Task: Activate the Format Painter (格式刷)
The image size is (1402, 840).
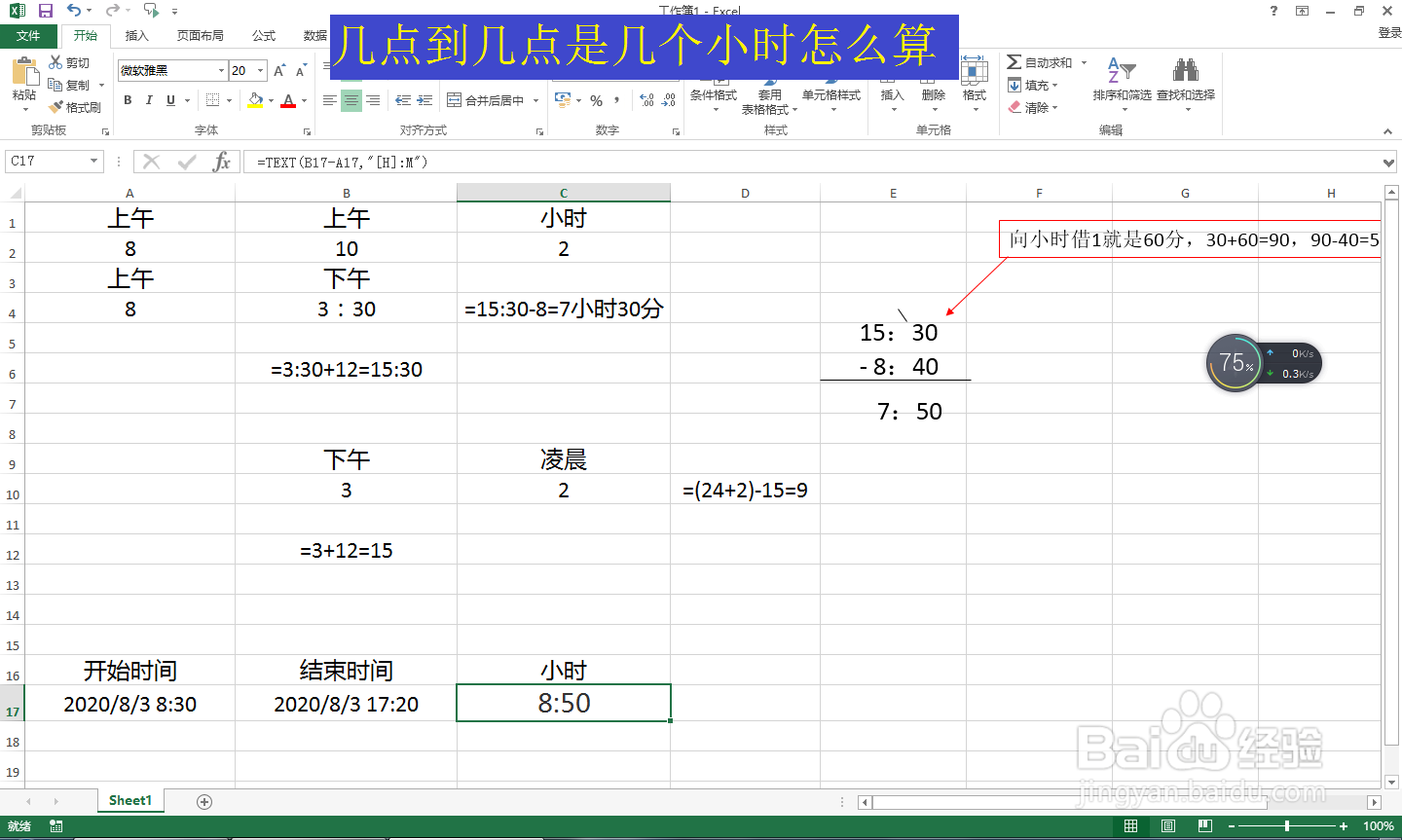Action: click(76, 107)
